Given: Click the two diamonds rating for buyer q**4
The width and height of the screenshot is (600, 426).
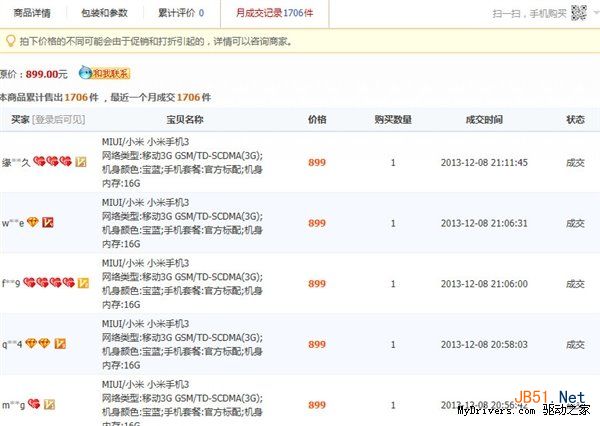Looking at the screenshot, I should [38, 344].
